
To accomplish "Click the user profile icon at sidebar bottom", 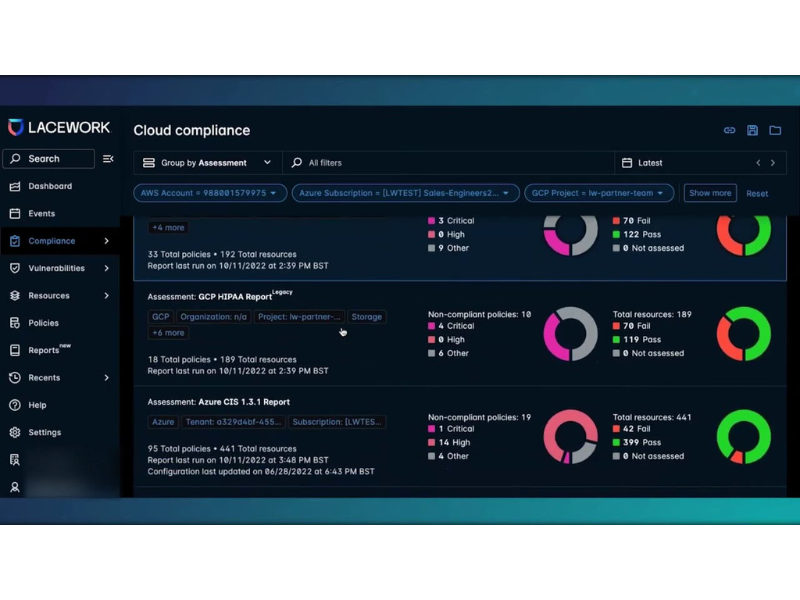I will click(x=15, y=487).
